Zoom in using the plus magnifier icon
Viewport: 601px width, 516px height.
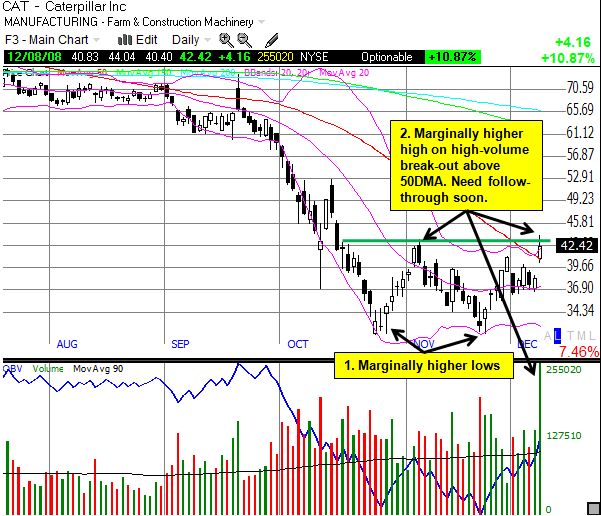[226, 40]
